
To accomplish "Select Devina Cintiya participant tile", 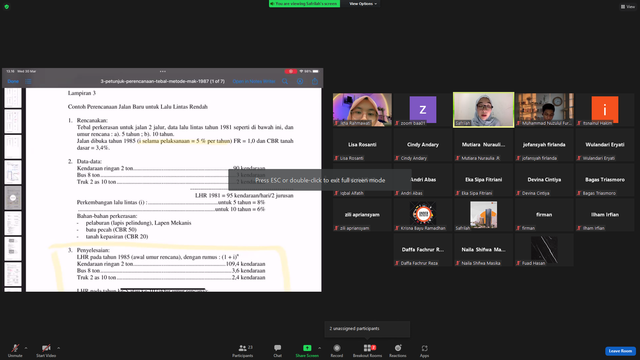I will pyautogui.click(x=544, y=180).
